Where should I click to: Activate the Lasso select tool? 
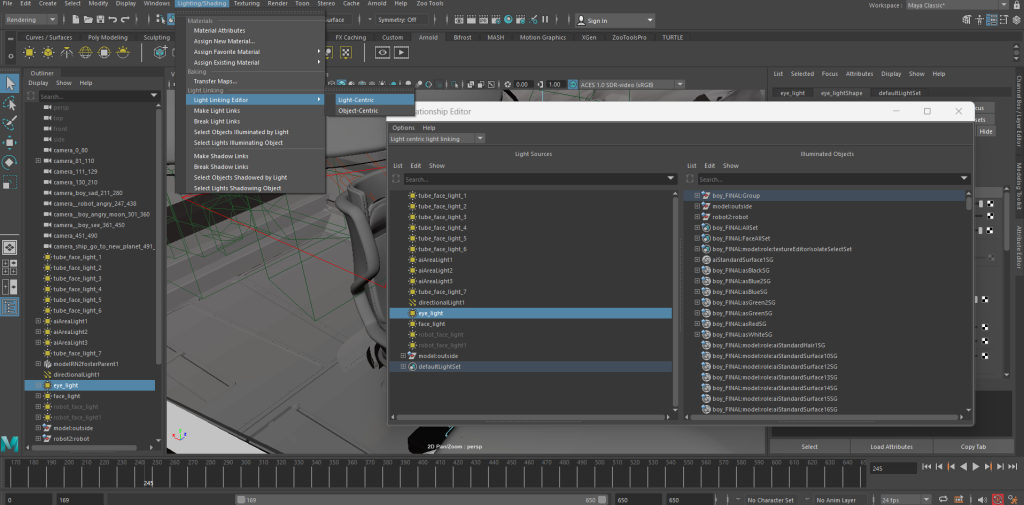pos(10,103)
